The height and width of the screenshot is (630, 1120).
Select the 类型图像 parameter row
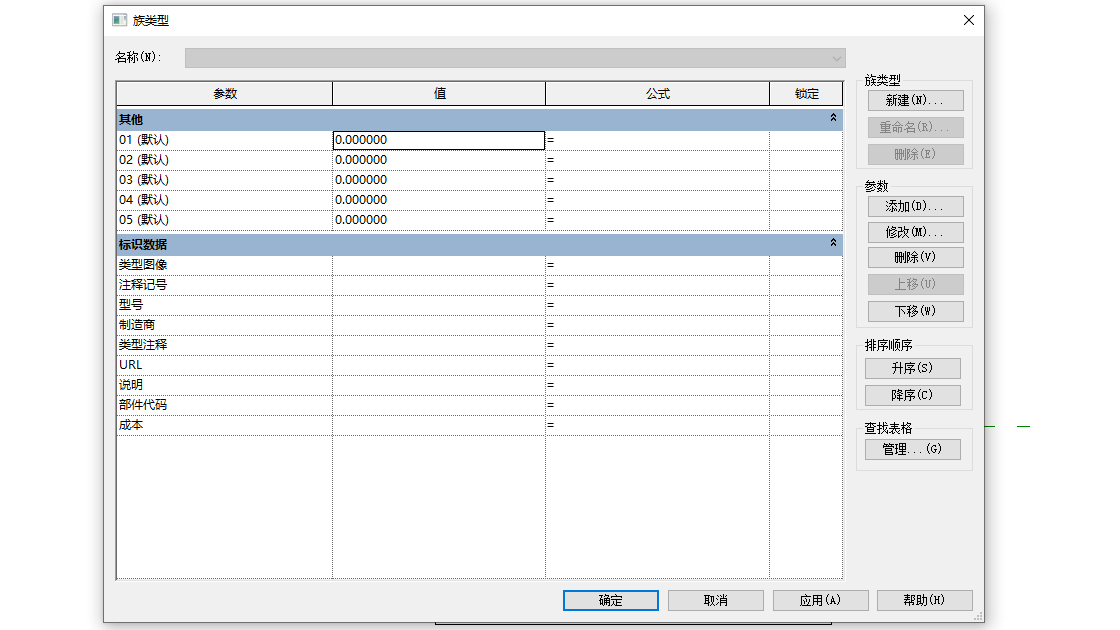[x=224, y=265]
